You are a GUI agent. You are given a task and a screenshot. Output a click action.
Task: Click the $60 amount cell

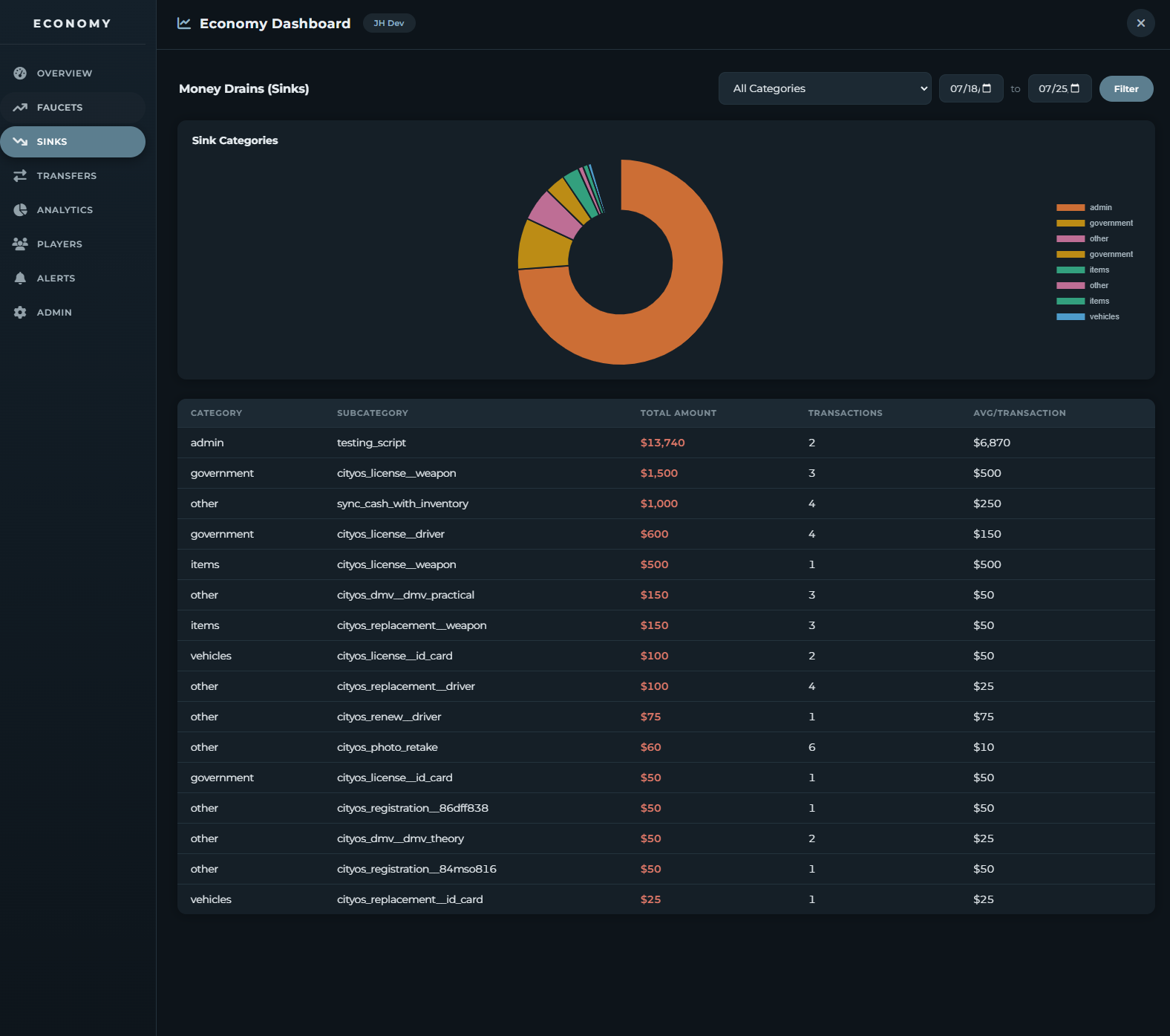(651, 747)
